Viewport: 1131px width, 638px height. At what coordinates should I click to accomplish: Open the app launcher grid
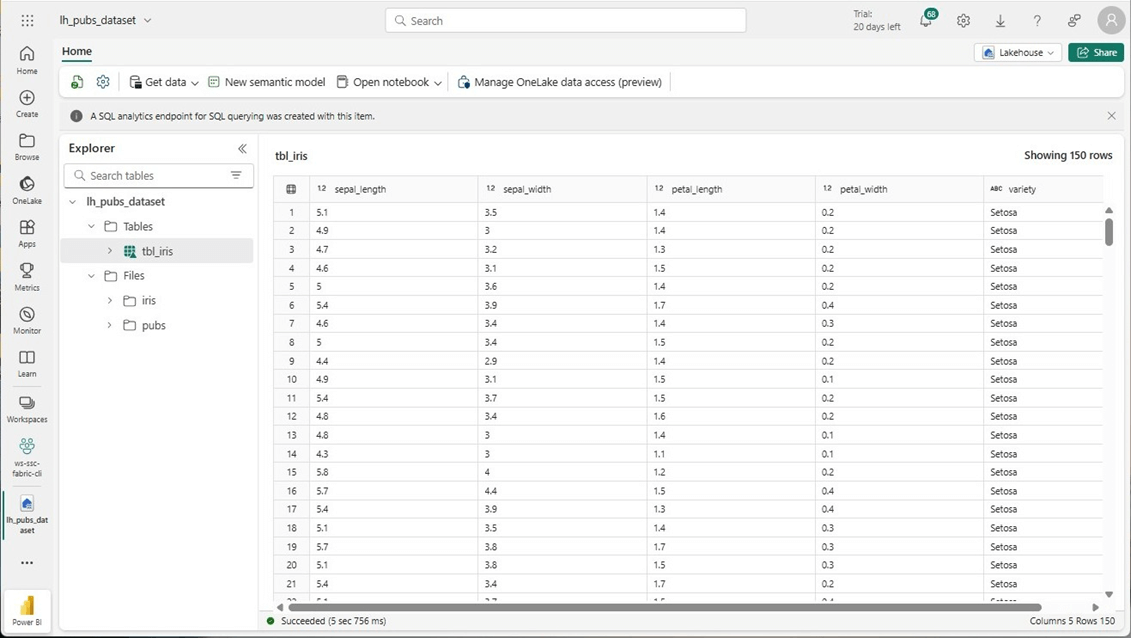27,20
